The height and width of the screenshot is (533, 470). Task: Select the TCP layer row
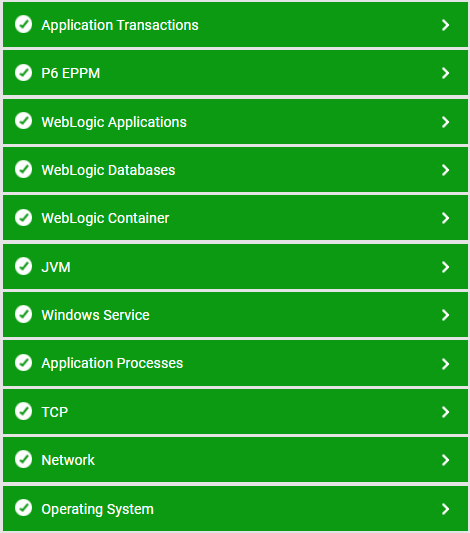[235, 412]
